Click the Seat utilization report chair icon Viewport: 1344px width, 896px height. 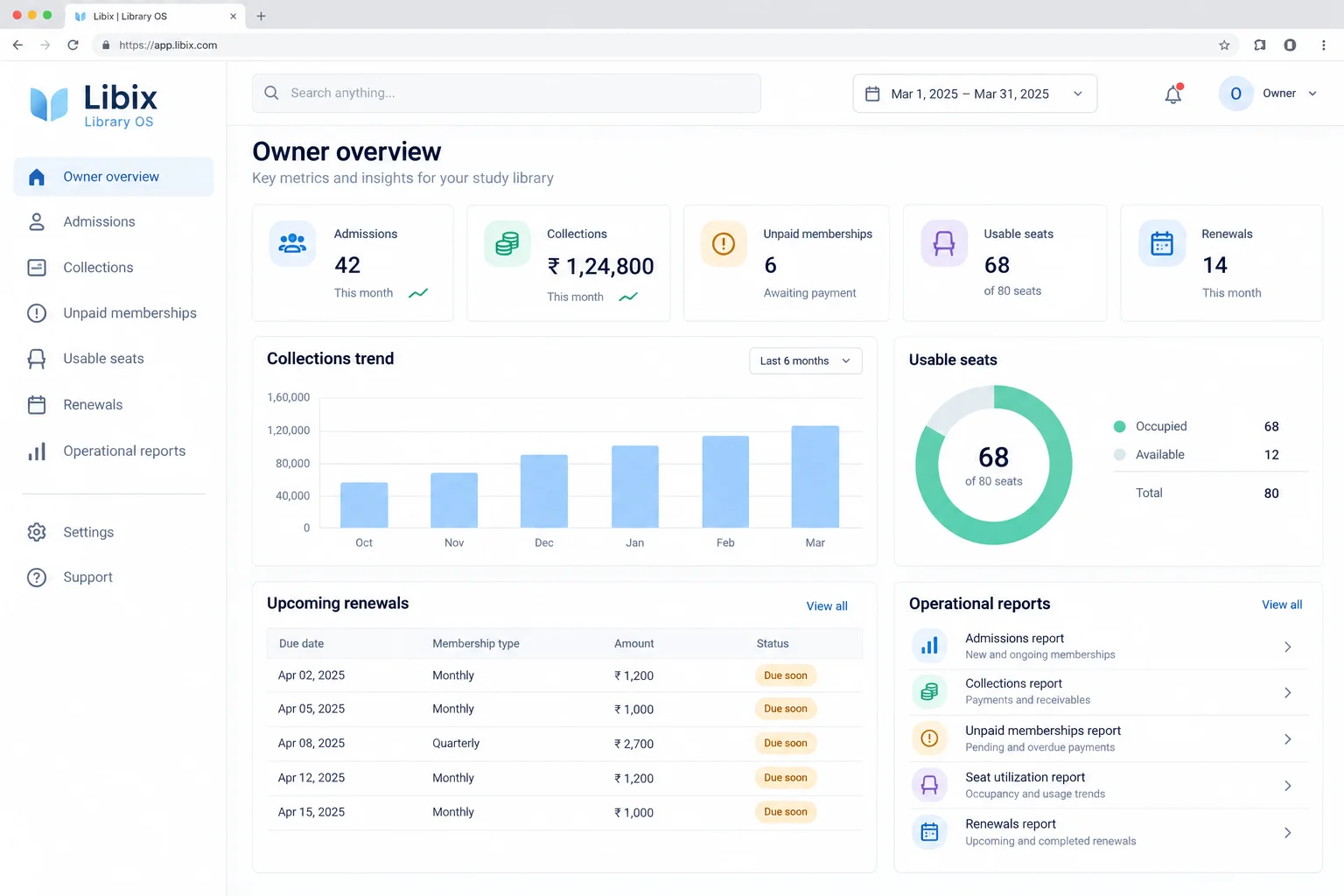[929, 785]
